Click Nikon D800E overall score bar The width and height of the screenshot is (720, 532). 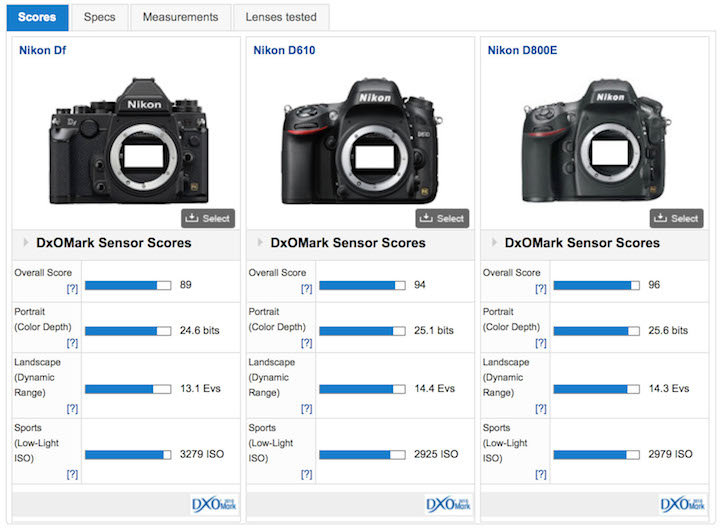point(596,286)
